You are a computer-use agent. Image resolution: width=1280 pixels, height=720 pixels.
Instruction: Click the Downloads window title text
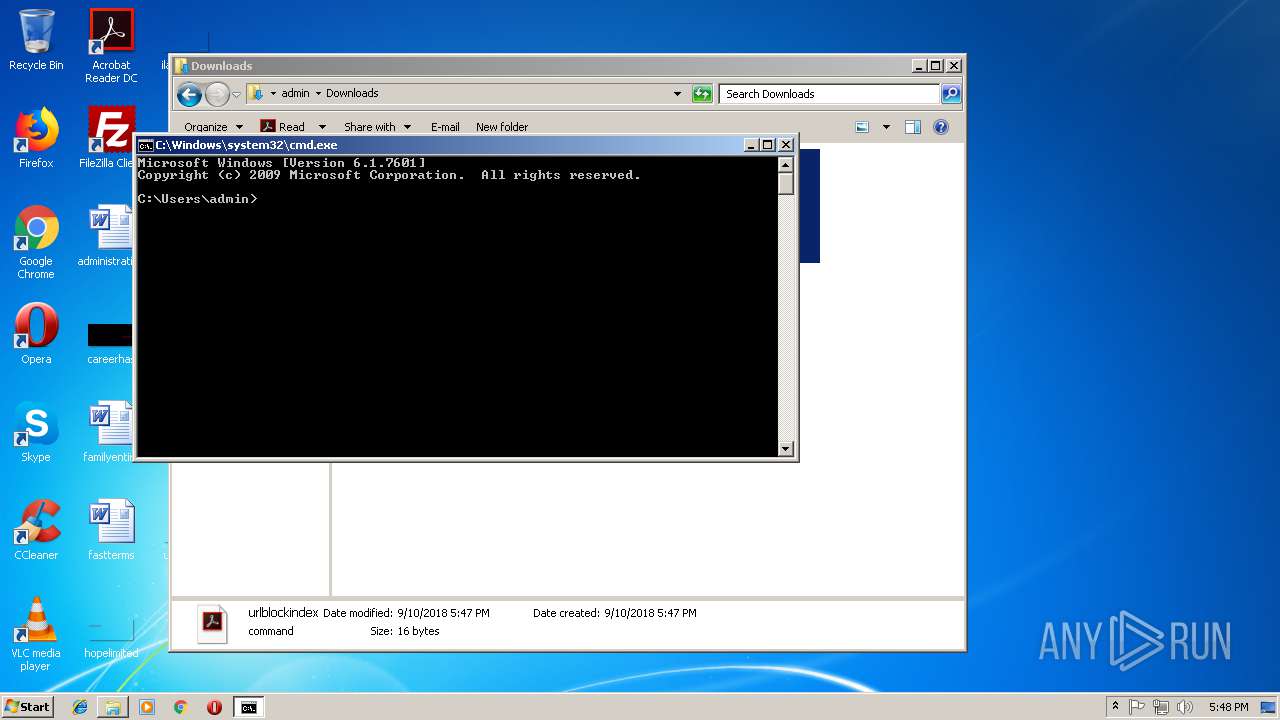tap(222, 66)
